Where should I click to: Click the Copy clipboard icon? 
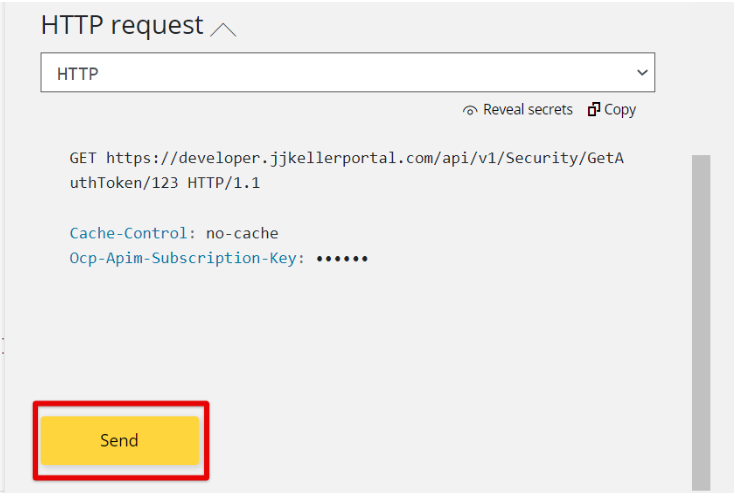(x=594, y=109)
